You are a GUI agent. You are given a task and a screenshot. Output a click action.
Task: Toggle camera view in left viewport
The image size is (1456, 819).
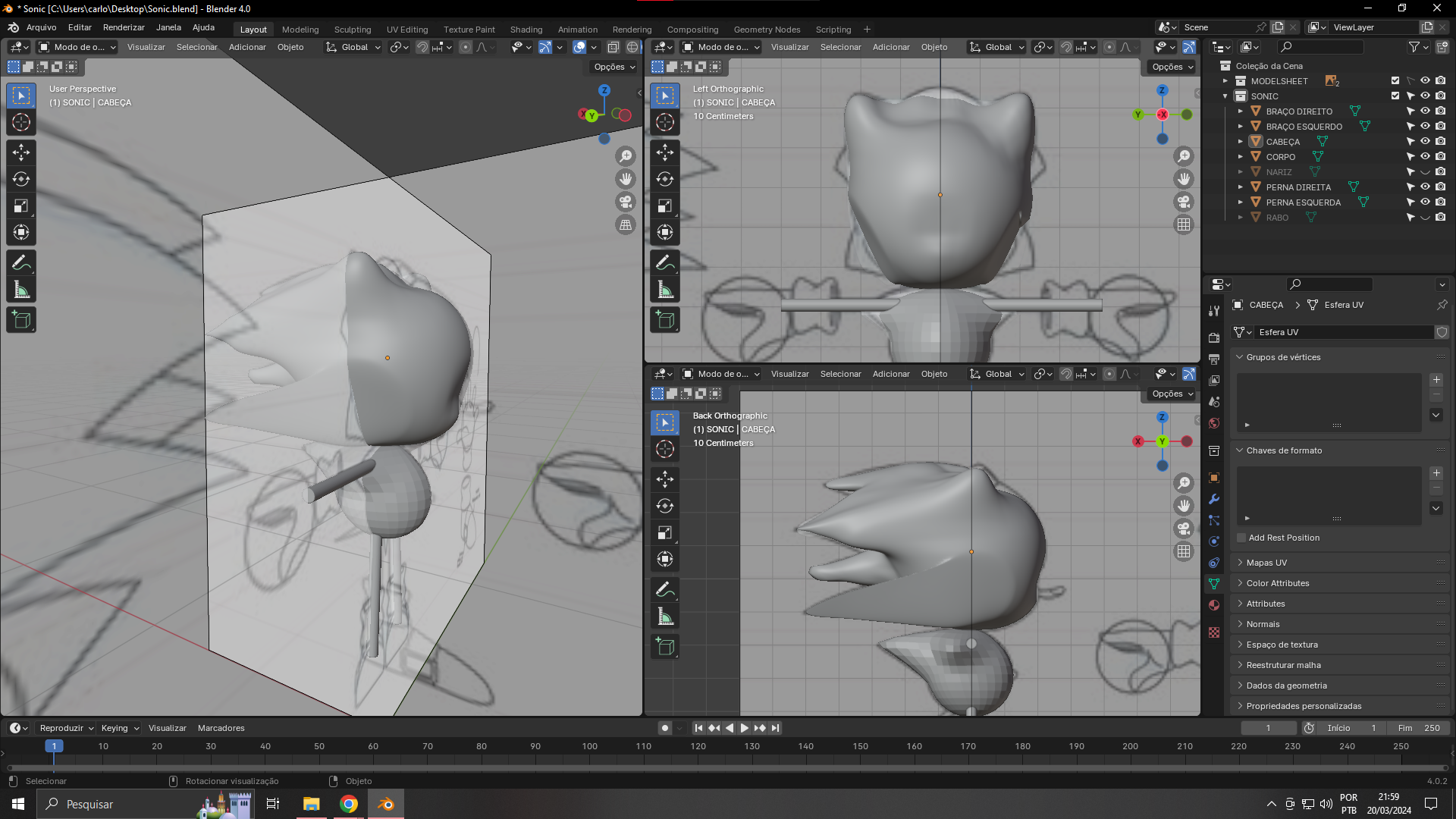pos(626,202)
